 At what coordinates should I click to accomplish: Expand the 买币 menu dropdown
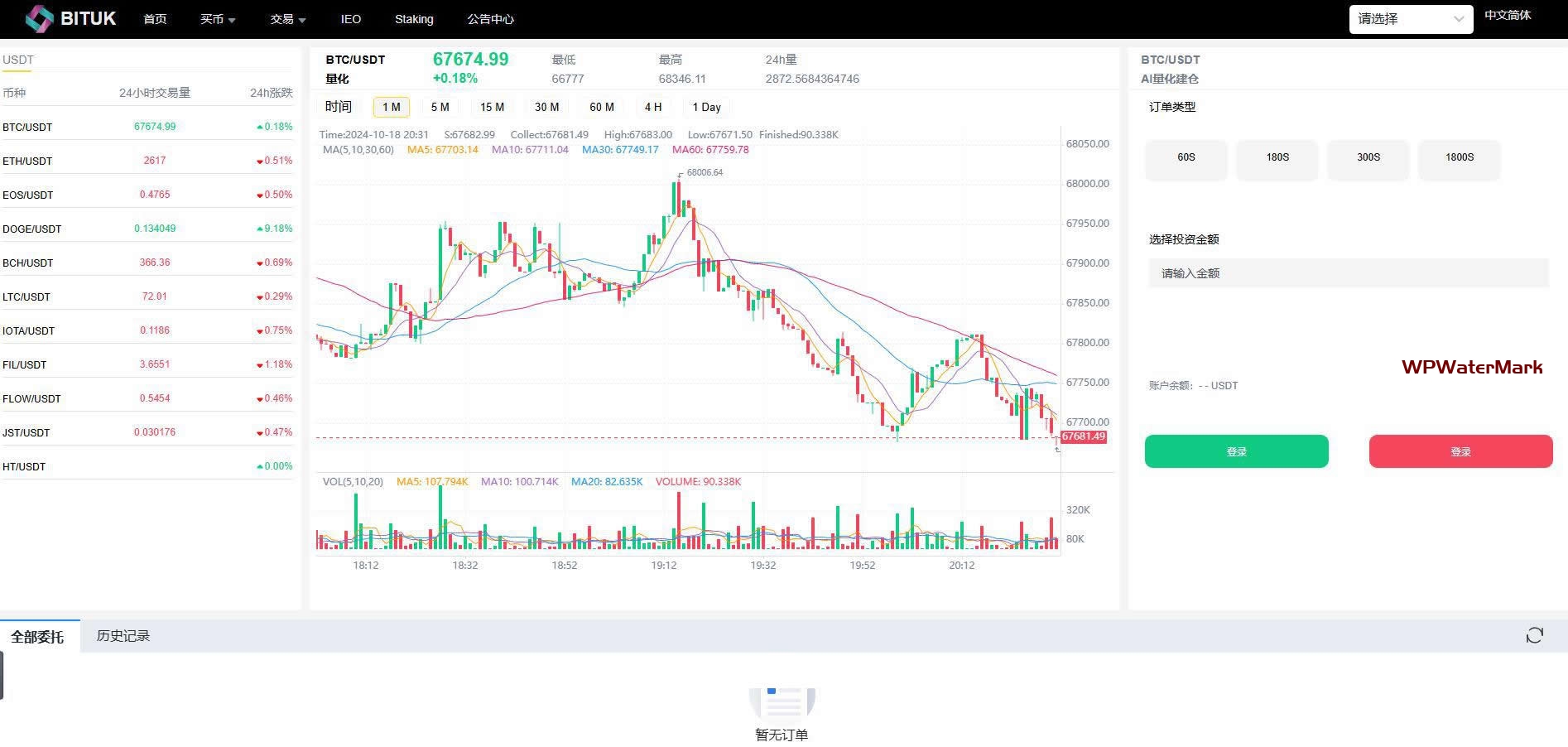point(218,19)
